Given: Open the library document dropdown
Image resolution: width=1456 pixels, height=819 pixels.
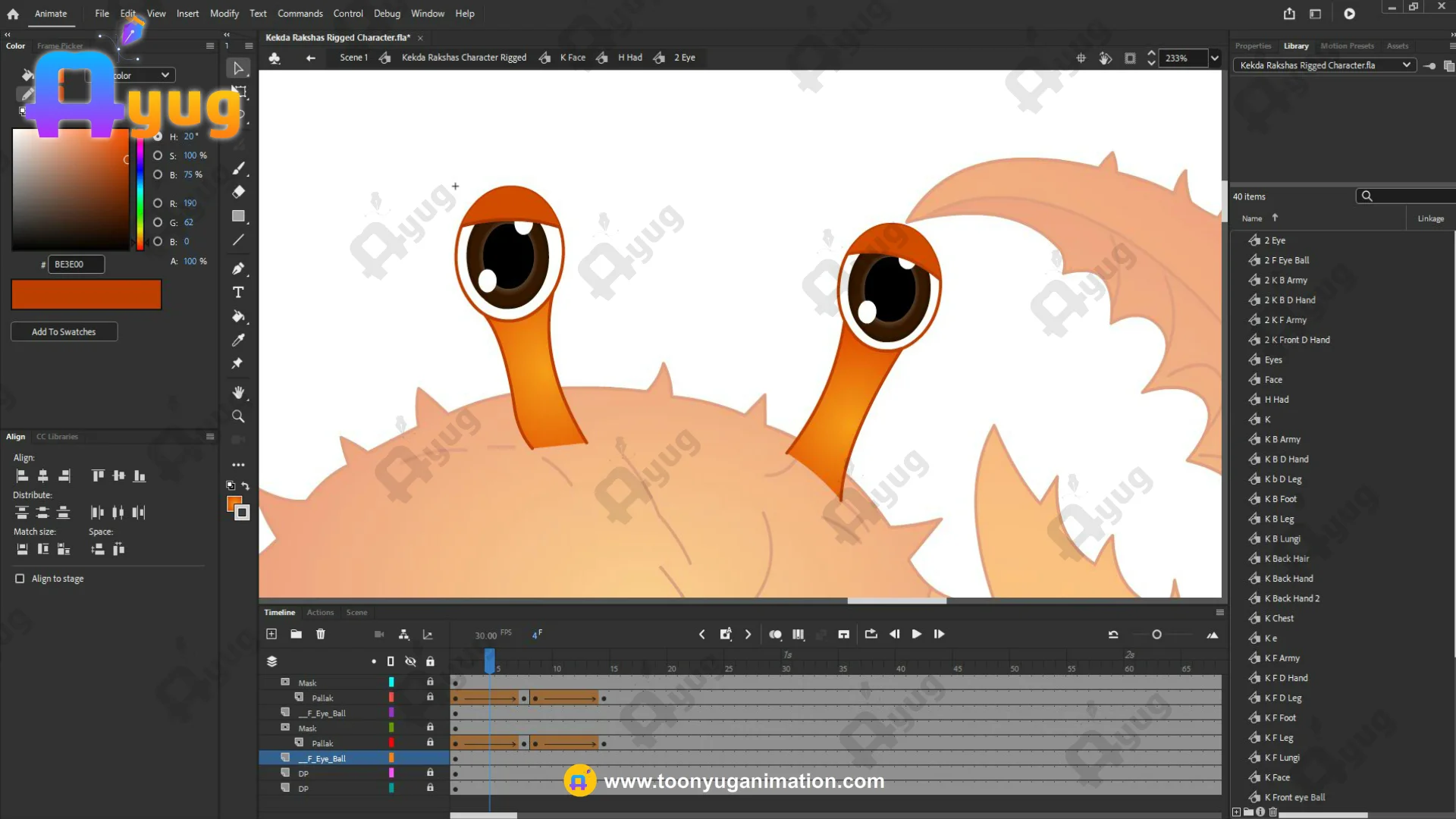Looking at the screenshot, I should (1407, 65).
